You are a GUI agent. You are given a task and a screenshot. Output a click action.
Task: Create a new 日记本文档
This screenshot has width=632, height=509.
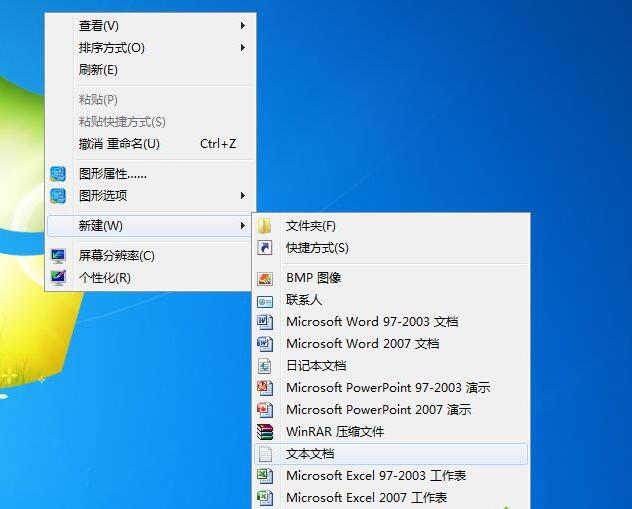point(391,366)
